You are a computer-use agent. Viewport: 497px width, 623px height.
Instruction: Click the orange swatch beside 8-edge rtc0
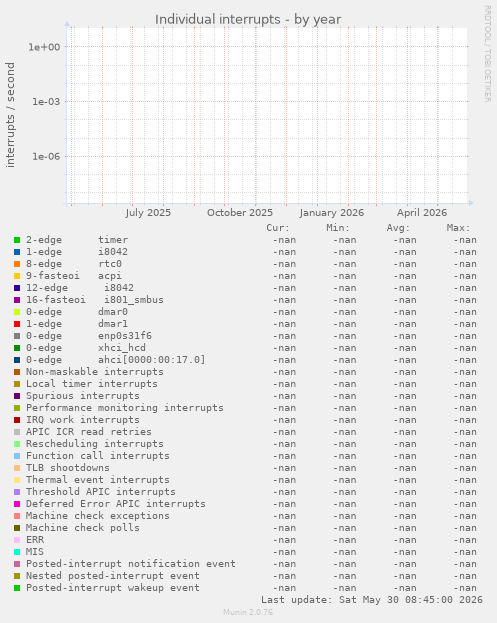(17, 264)
